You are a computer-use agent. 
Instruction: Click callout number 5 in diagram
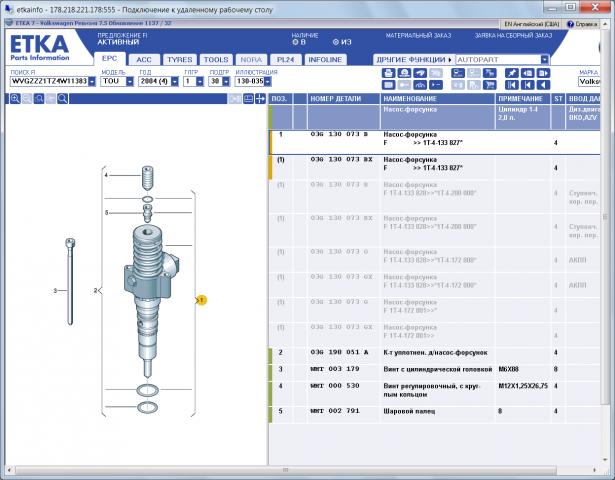click(x=106, y=213)
